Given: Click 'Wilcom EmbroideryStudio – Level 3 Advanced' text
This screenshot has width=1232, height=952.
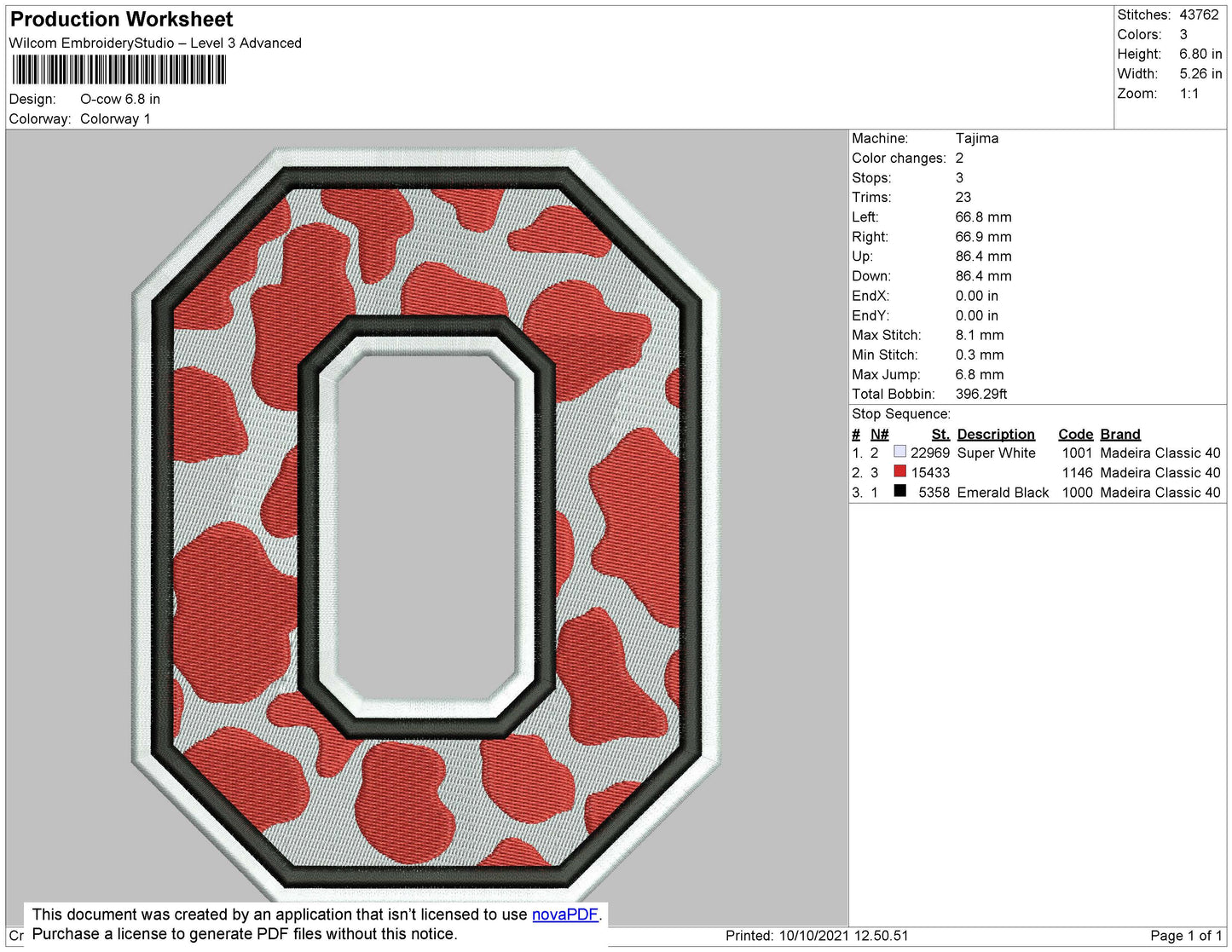Looking at the screenshot, I should (x=155, y=43).
